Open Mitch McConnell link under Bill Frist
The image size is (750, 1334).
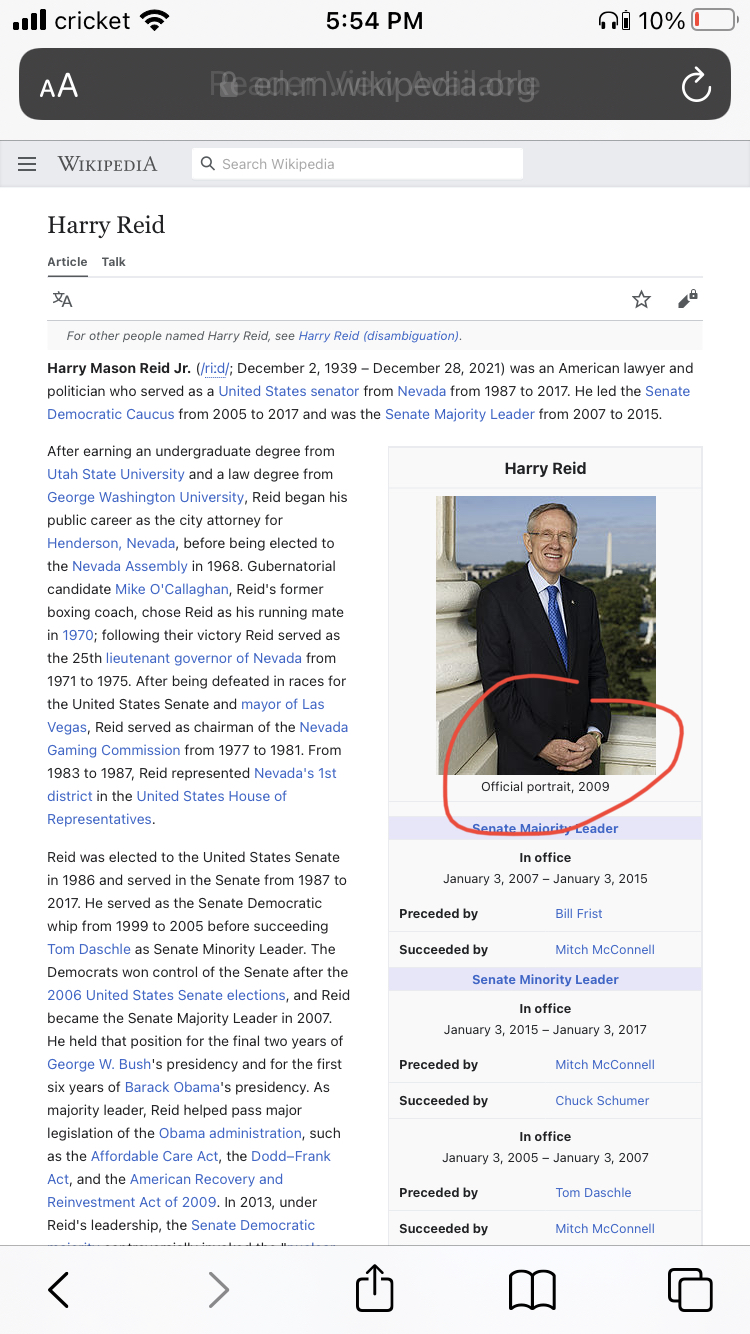coord(605,950)
